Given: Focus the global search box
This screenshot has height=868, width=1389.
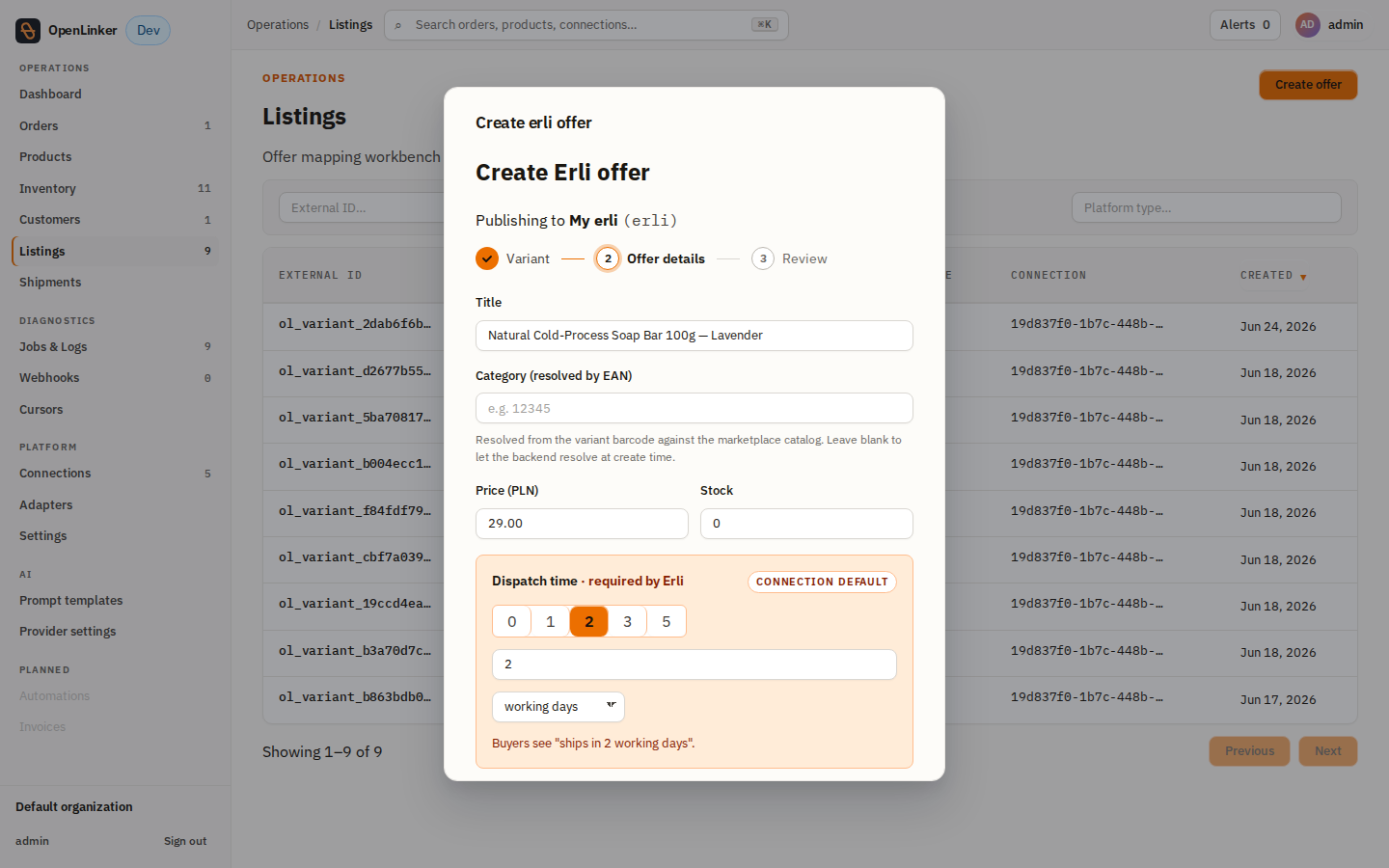Looking at the screenshot, I should coord(586,25).
